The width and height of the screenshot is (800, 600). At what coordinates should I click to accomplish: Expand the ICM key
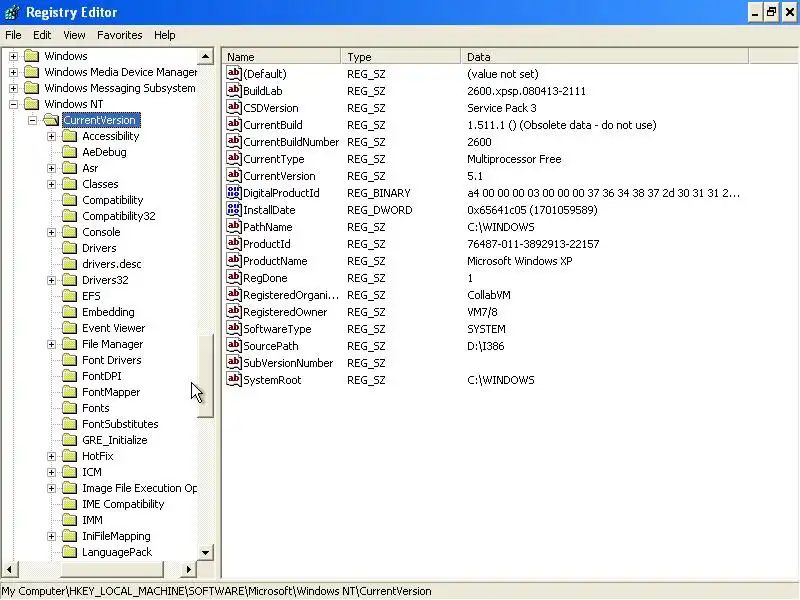tap(52, 472)
